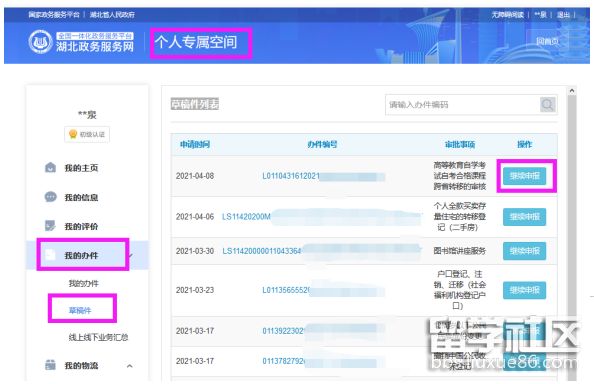Select the 我的办件 sub-item

pos(83,283)
